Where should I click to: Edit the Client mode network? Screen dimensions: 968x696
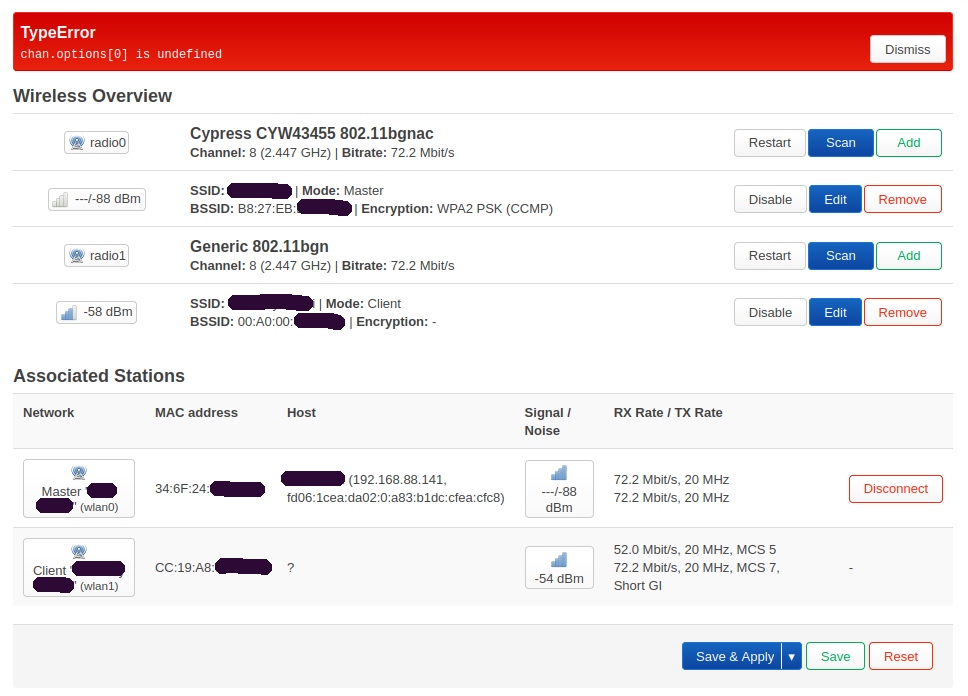click(x=835, y=312)
